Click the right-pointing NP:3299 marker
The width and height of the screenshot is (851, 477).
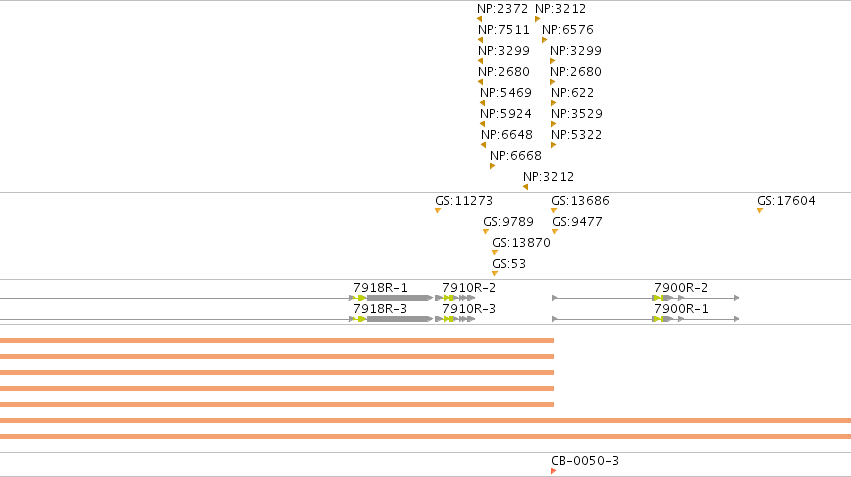click(552, 61)
